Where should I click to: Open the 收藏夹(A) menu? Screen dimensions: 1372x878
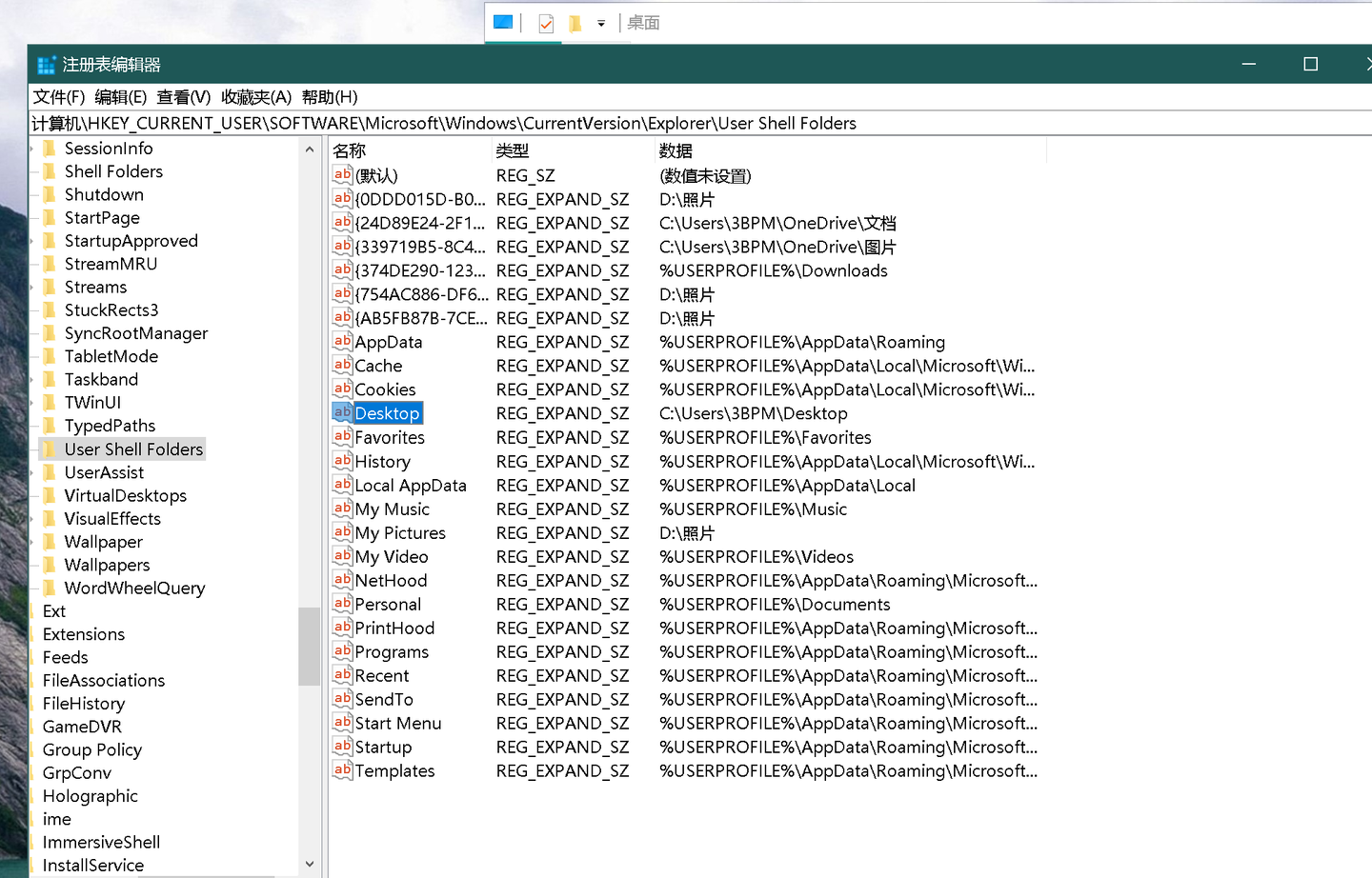point(254,96)
